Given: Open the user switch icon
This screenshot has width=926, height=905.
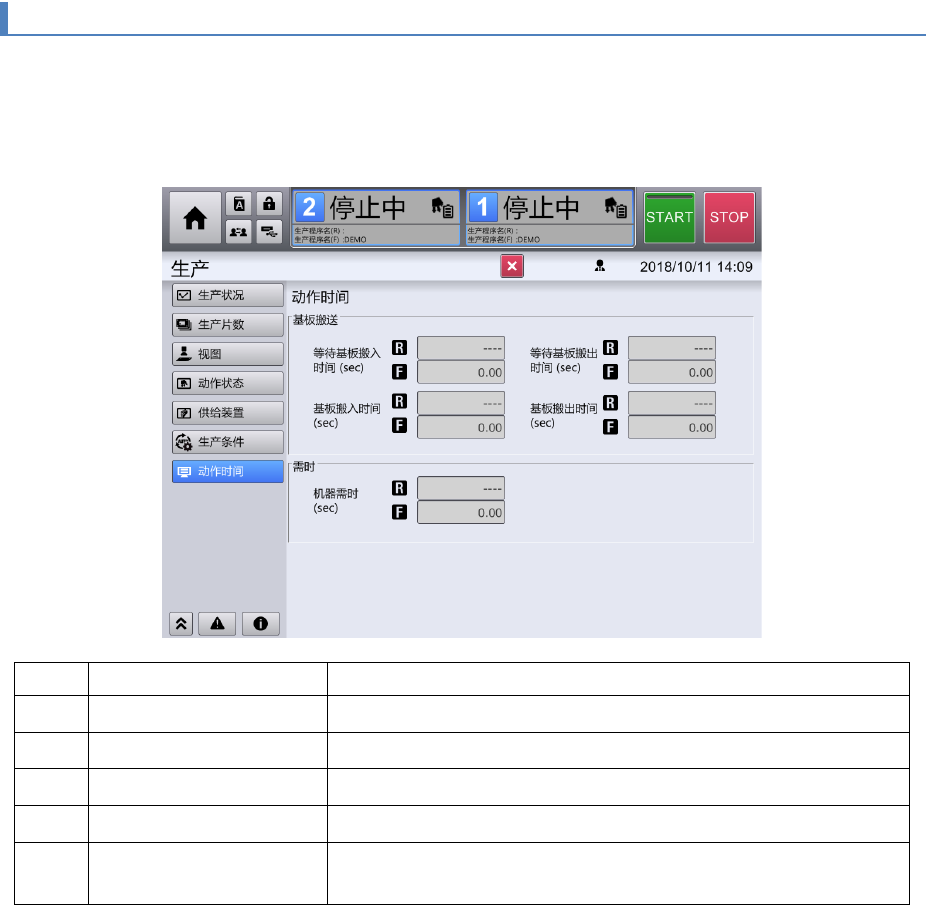Looking at the screenshot, I should [x=239, y=232].
